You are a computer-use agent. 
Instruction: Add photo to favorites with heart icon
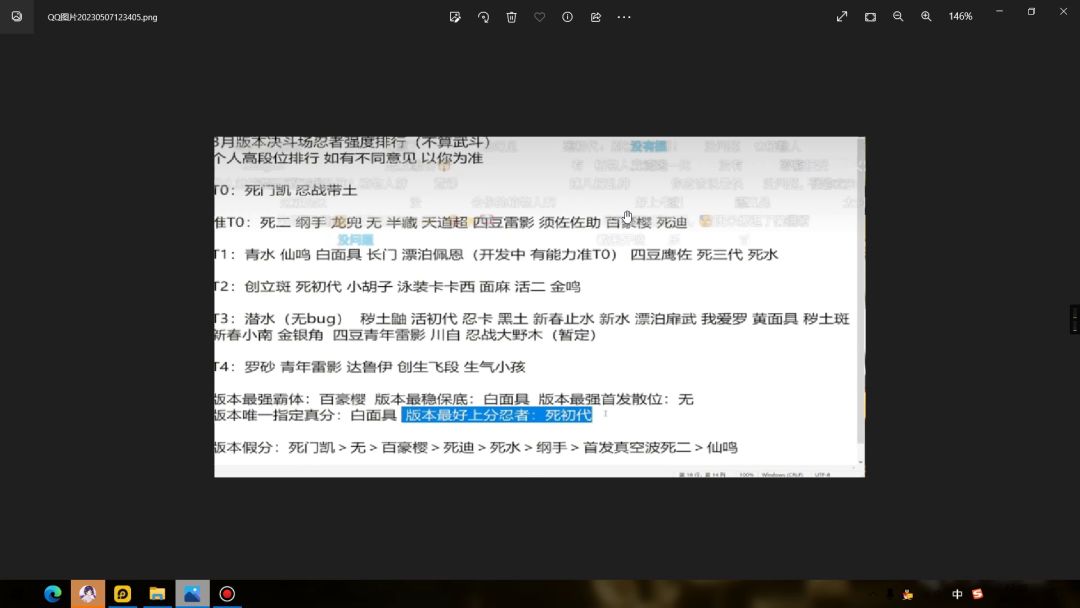[539, 17]
